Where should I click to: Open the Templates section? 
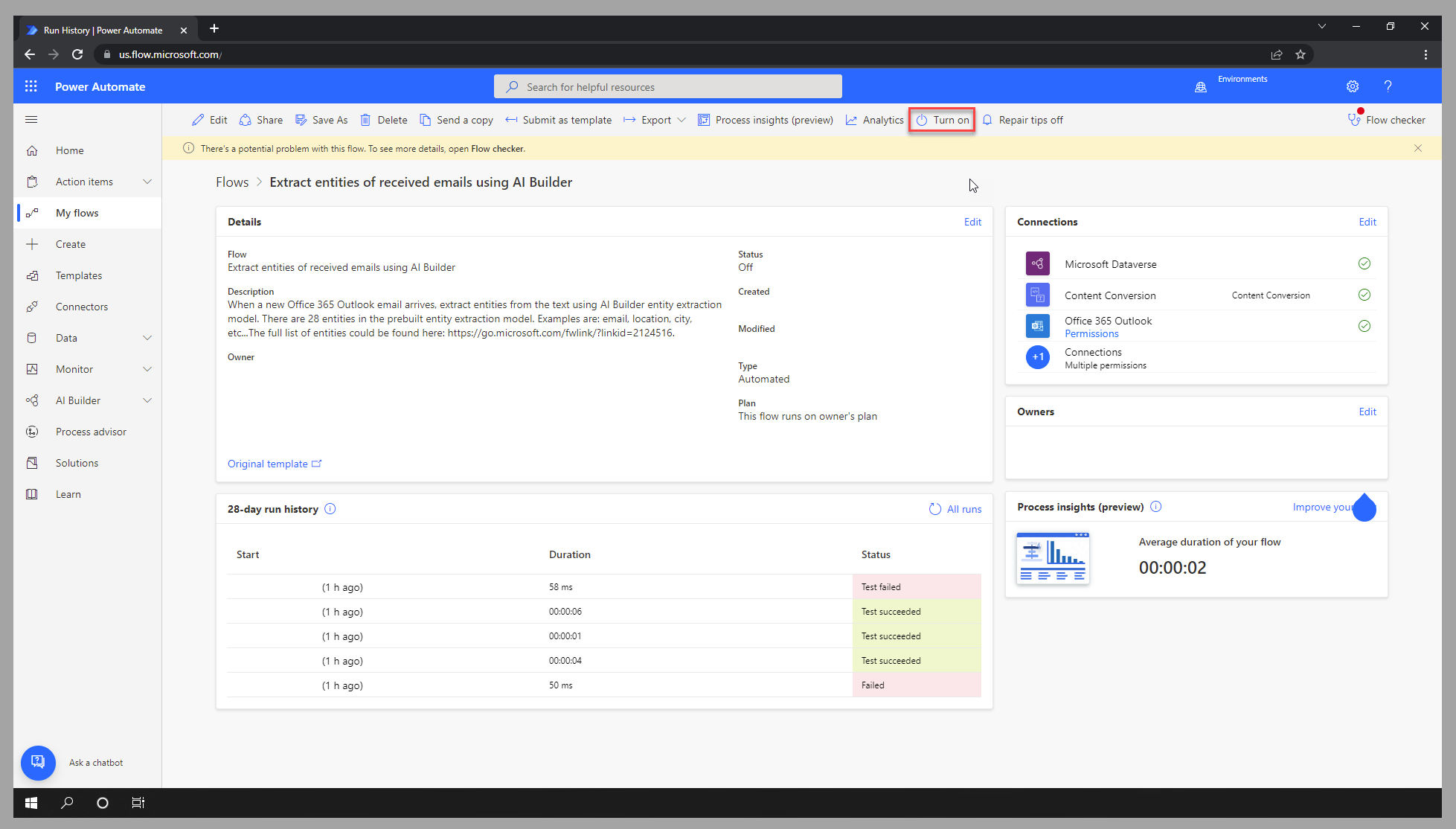tap(79, 275)
